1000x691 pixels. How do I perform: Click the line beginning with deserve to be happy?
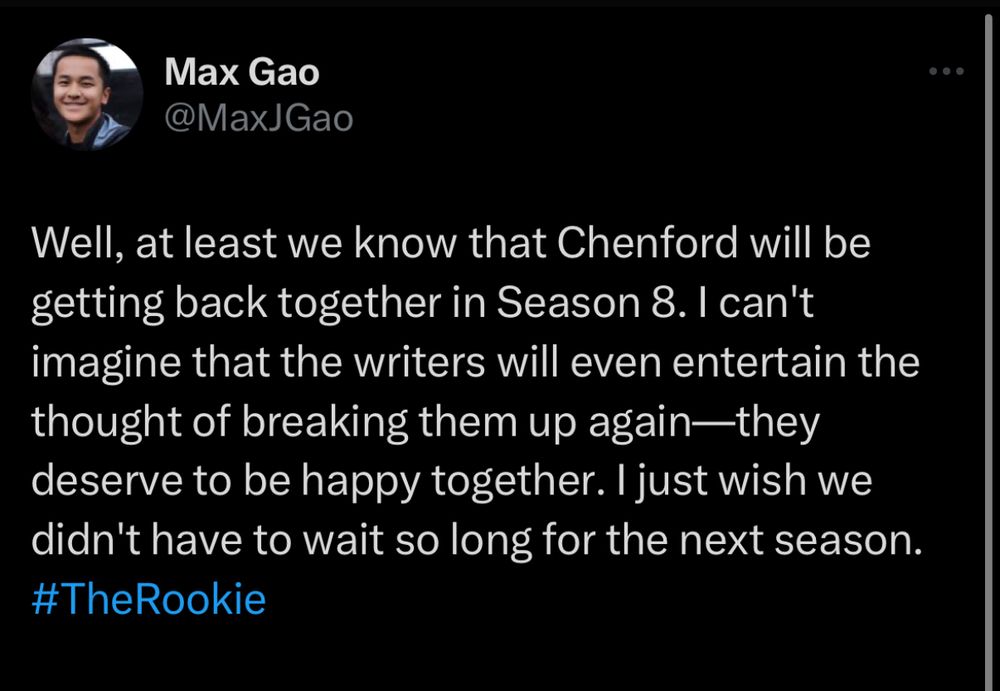pos(452,482)
